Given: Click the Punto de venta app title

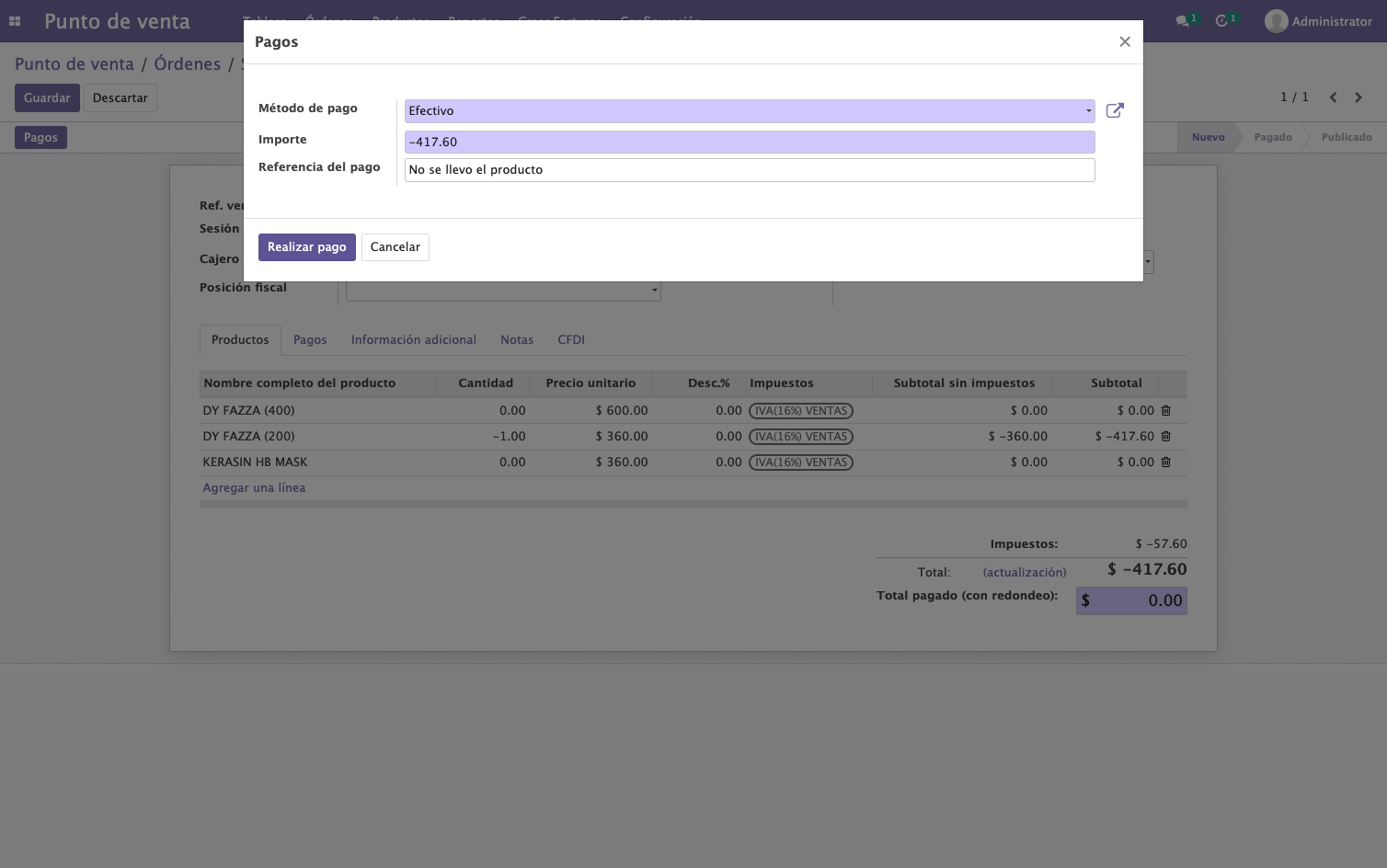Looking at the screenshot, I should point(117,21).
